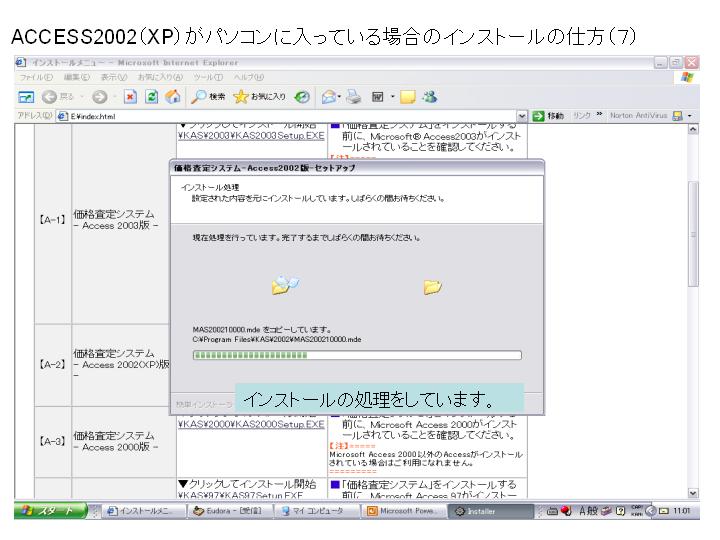Click the scrollbar up arrow
The width and height of the screenshot is (720, 540).
[693, 129]
